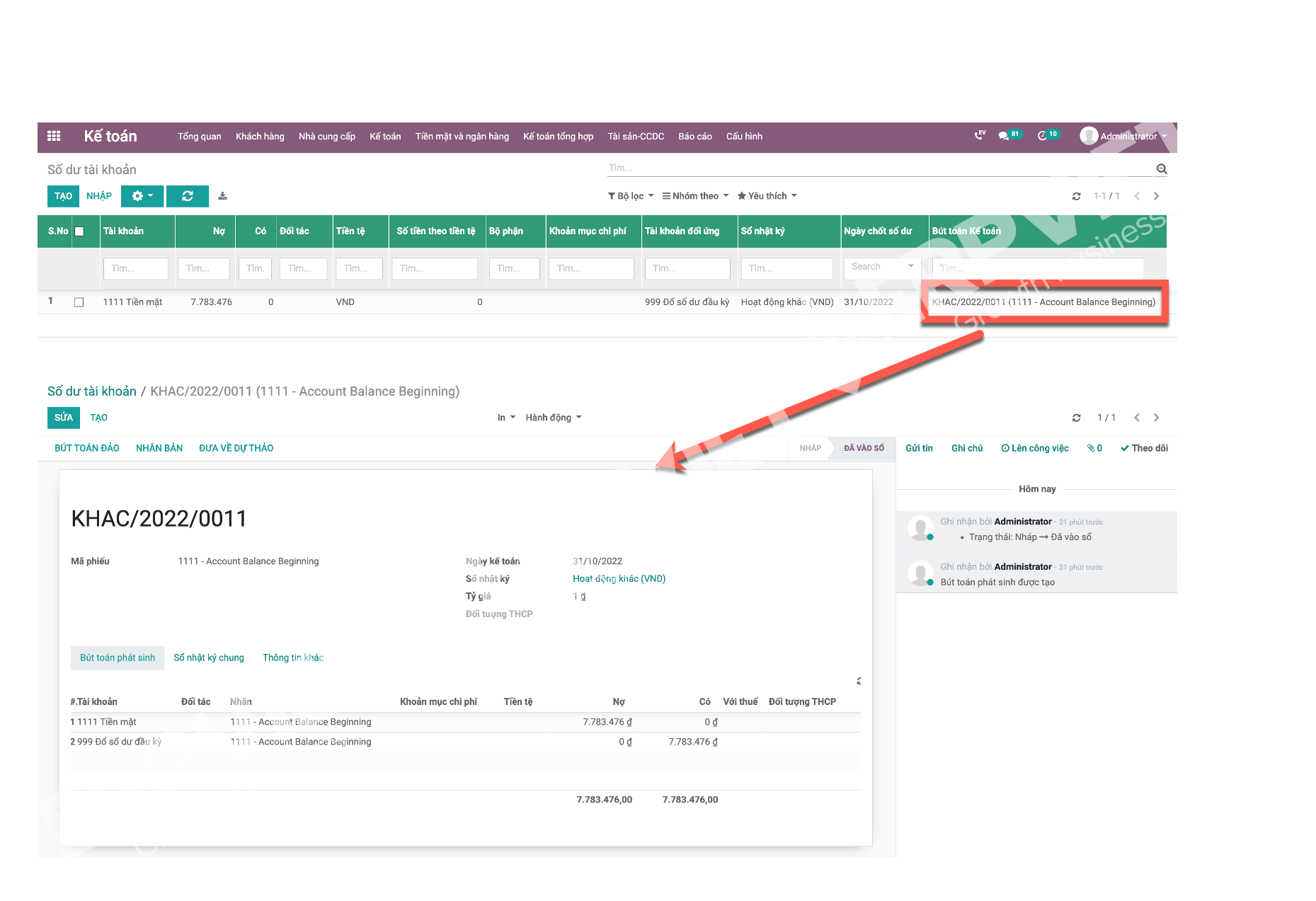This screenshot has width=1316, height=901.
Task: Expand the Nhóm theo group-by dropdown
Action: [695, 196]
